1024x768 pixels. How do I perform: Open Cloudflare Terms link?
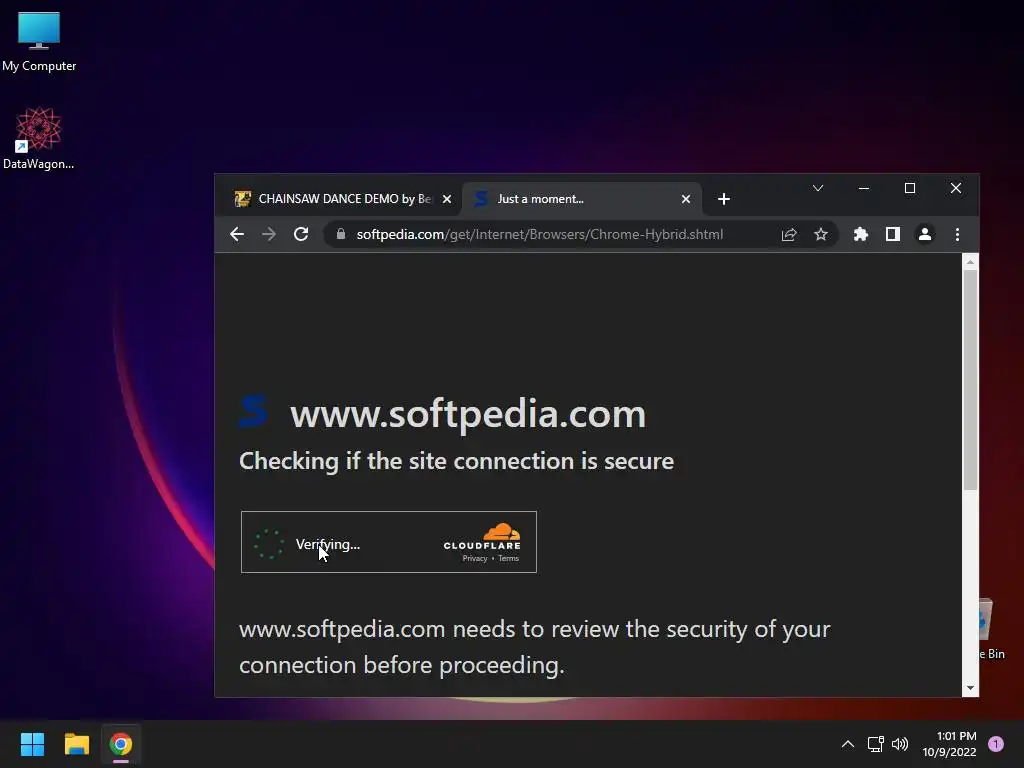click(x=509, y=558)
